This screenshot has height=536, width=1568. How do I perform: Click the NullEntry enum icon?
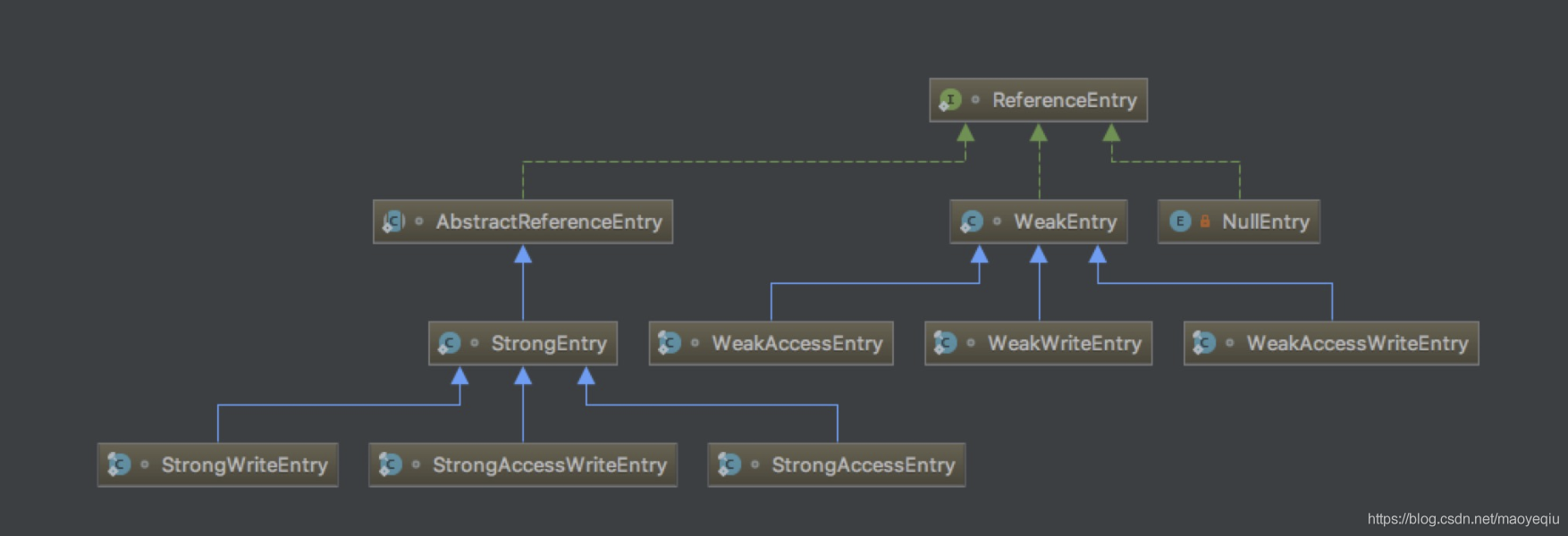click(x=1180, y=222)
